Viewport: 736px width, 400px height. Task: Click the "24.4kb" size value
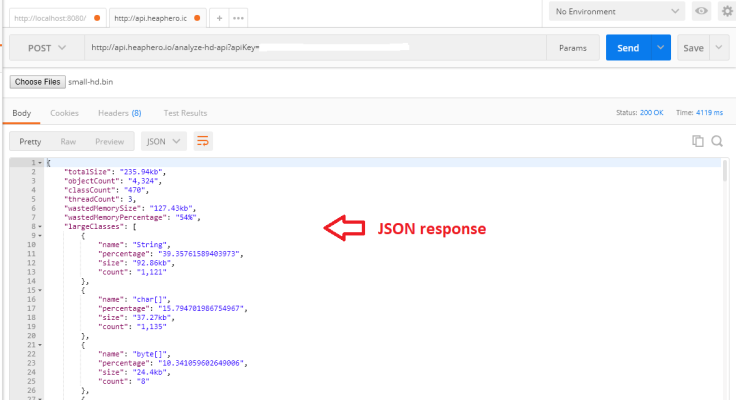(x=149, y=372)
